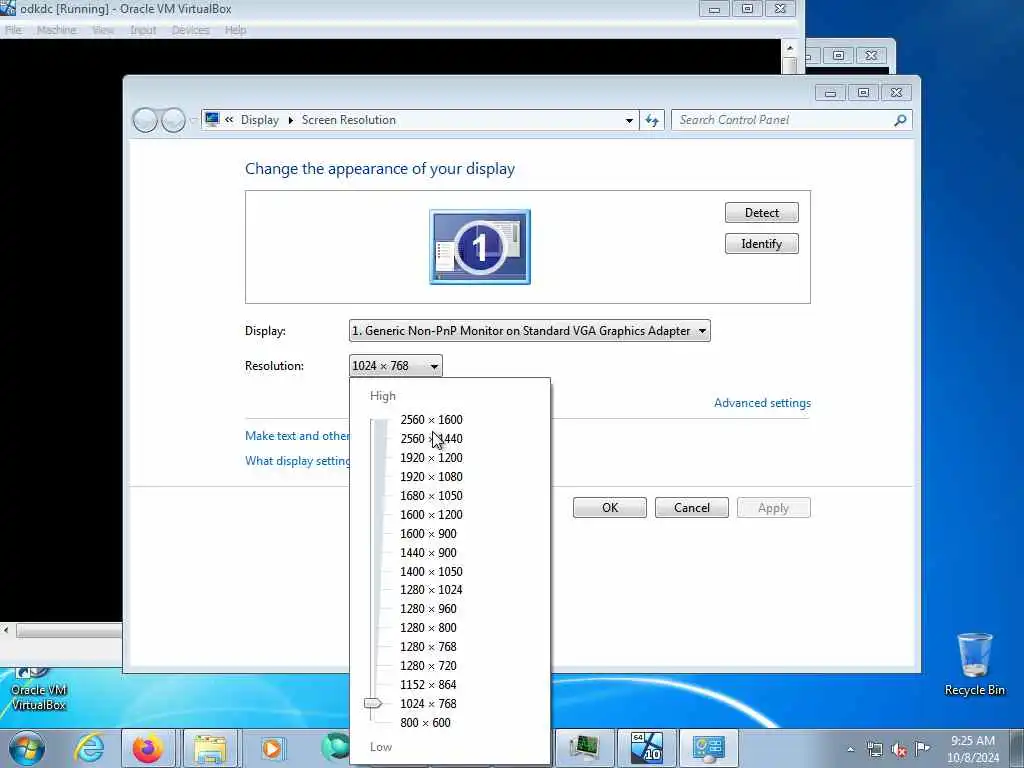Open Windows Media Player taskbar icon
Image resolution: width=1024 pixels, height=768 pixels.
tap(272, 748)
